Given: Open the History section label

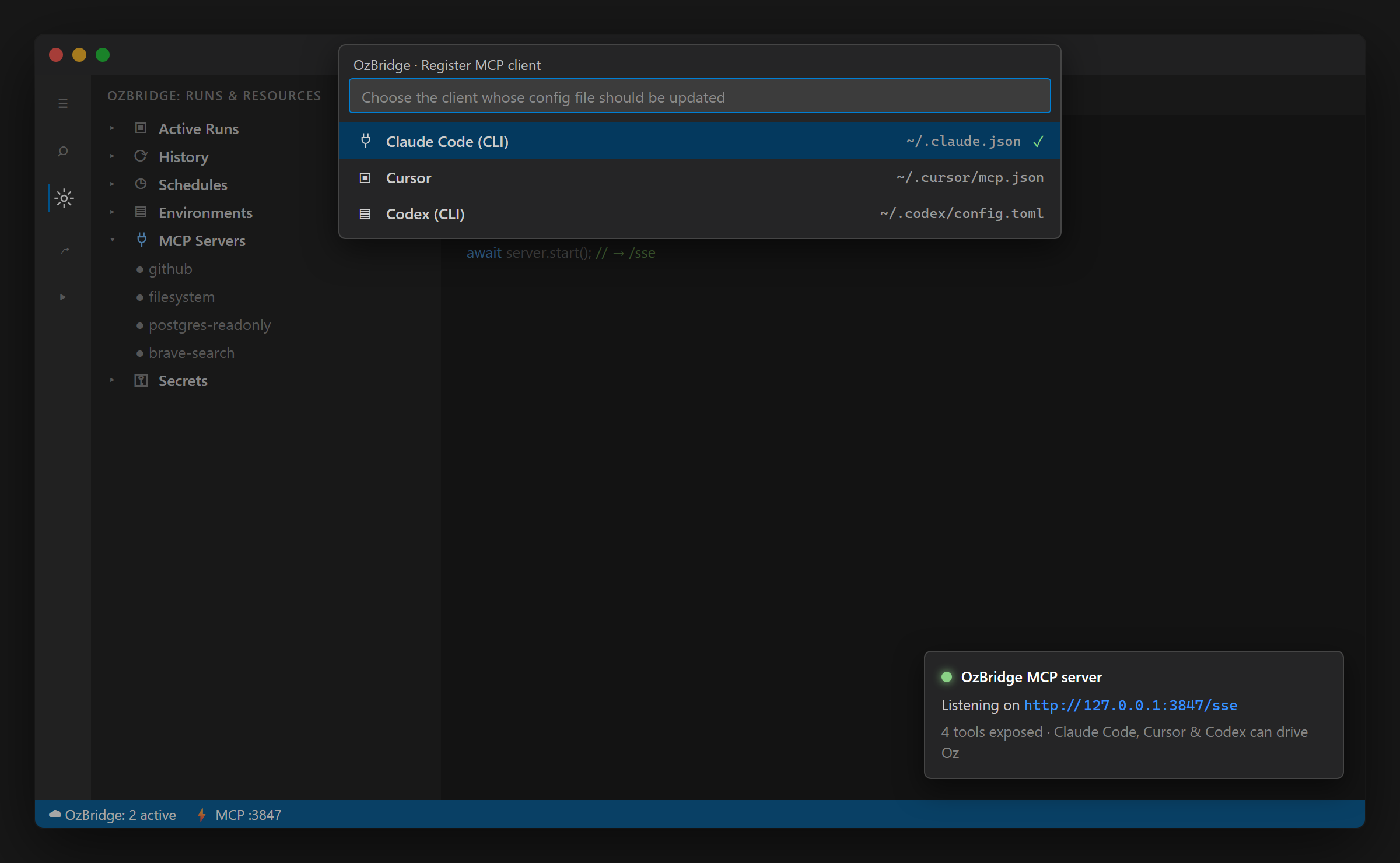Looking at the screenshot, I should (183, 157).
